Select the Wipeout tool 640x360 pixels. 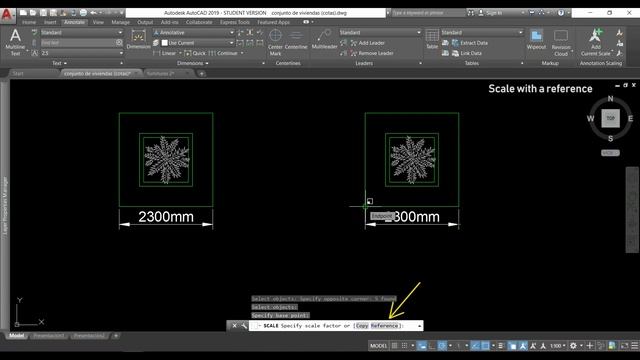point(536,39)
